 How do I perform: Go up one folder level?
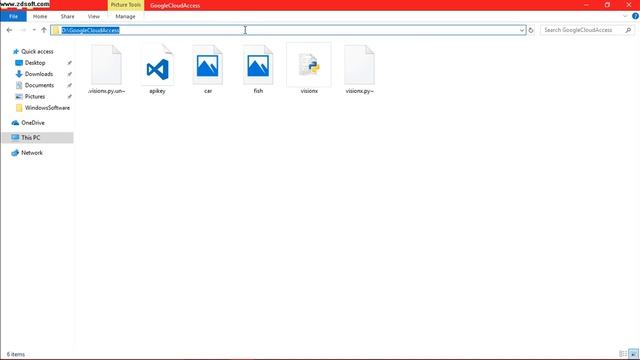tap(44, 30)
